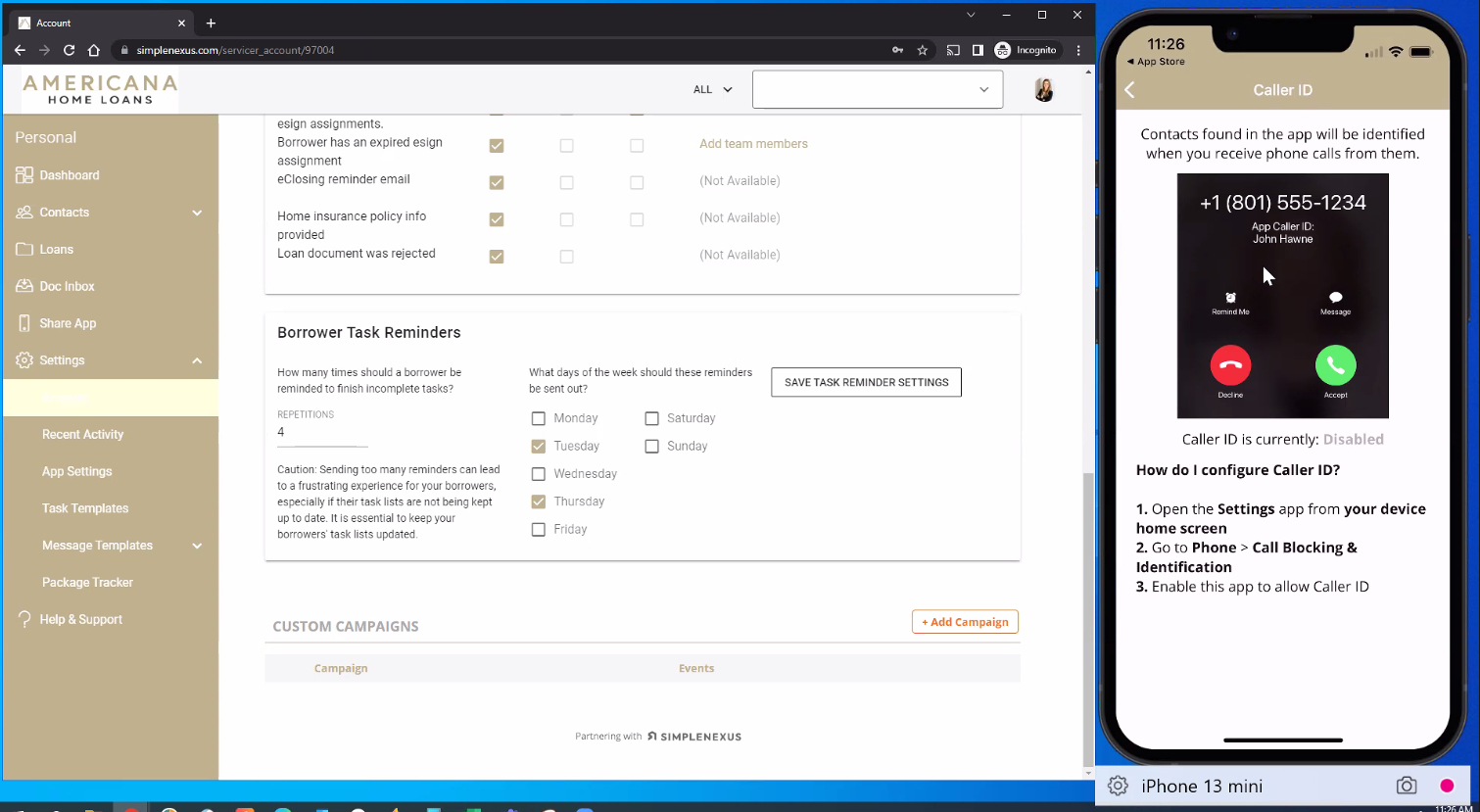
Task: Open simulator settings gear icon
Action: (x=1118, y=786)
